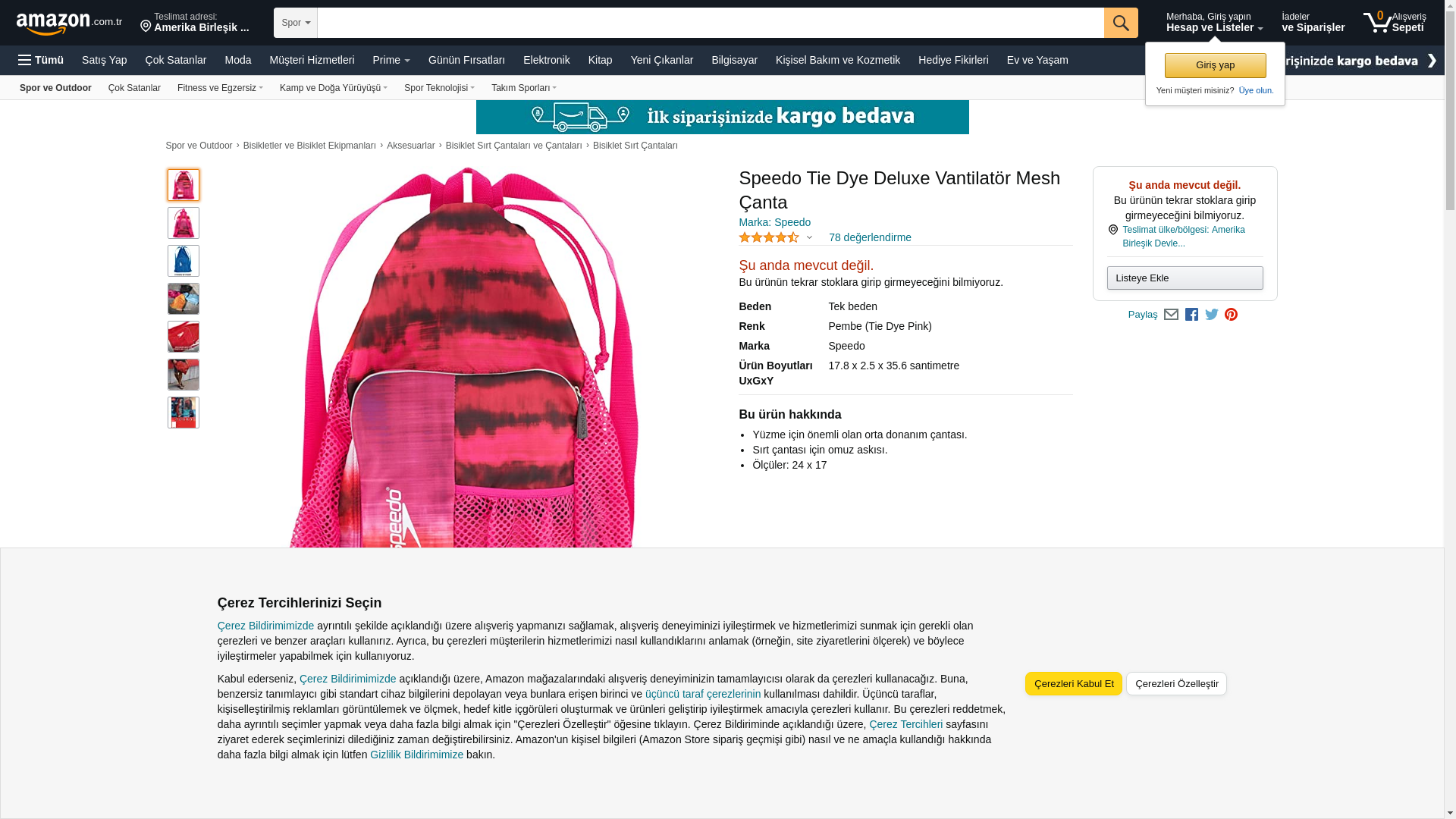Share product on Twitter icon
The height and width of the screenshot is (819, 1456).
[1212, 315]
